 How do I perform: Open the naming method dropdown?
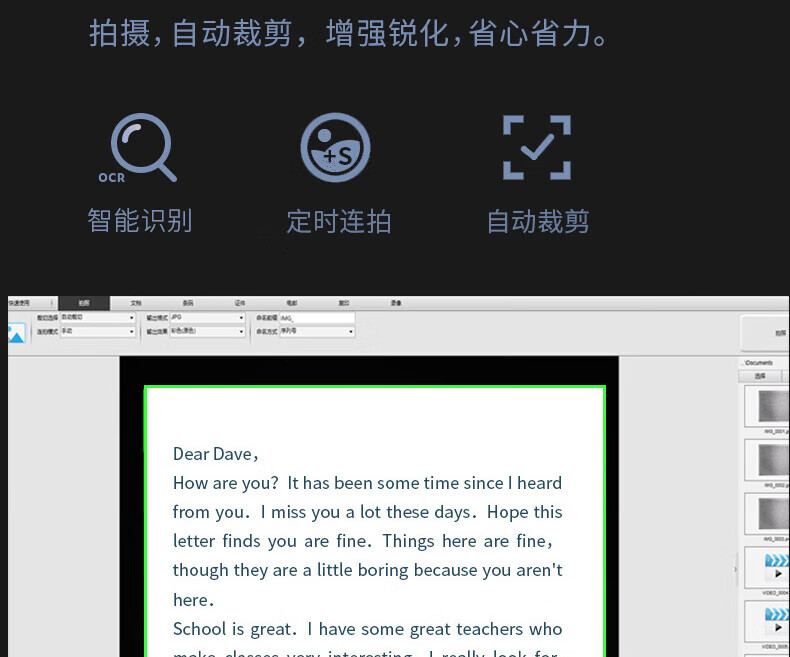[317, 331]
